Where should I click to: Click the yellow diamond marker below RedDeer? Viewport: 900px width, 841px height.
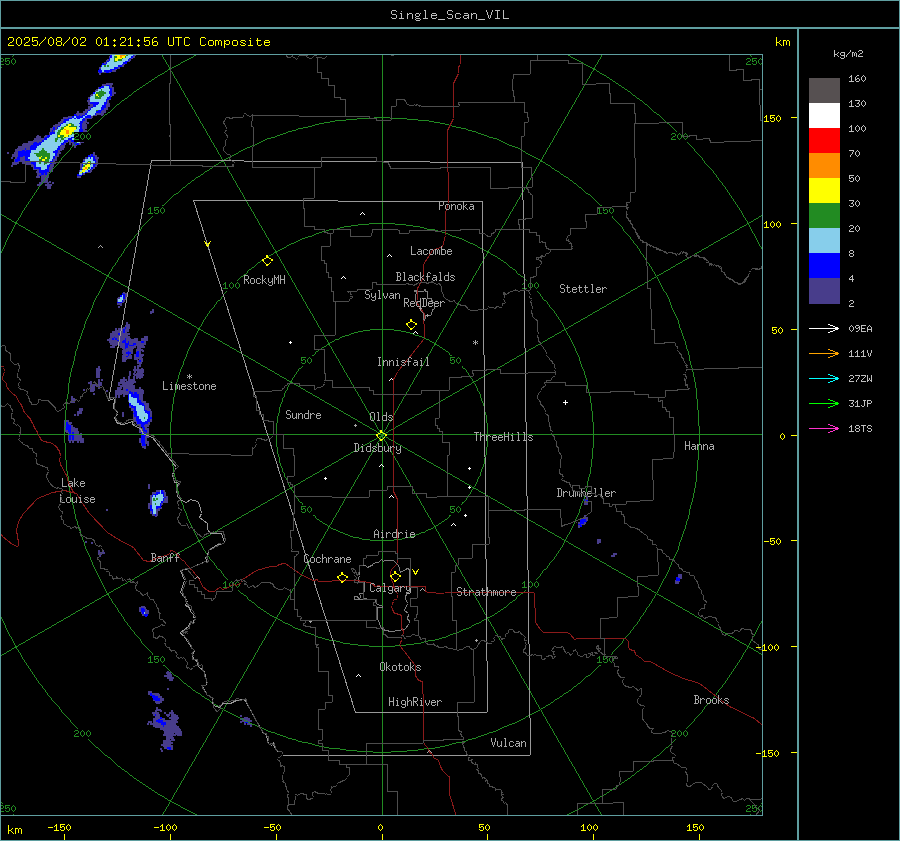coord(411,325)
